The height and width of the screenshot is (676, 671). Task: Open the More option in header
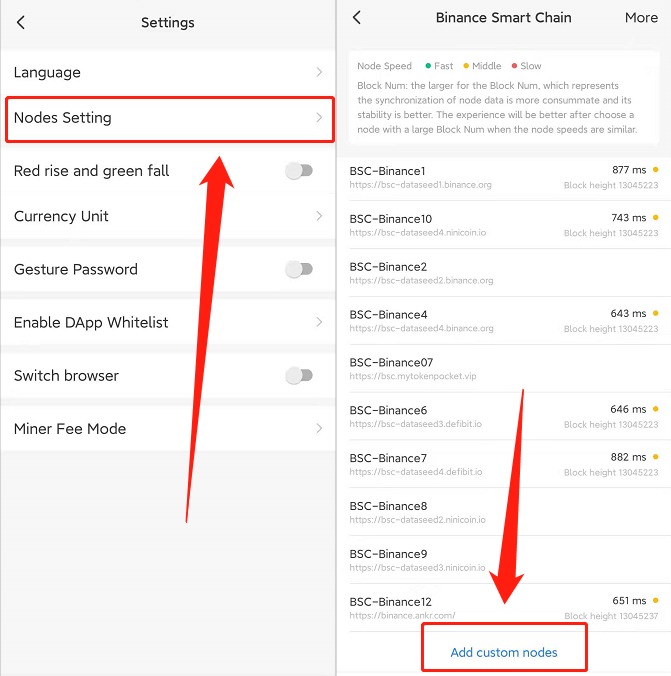(x=641, y=18)
